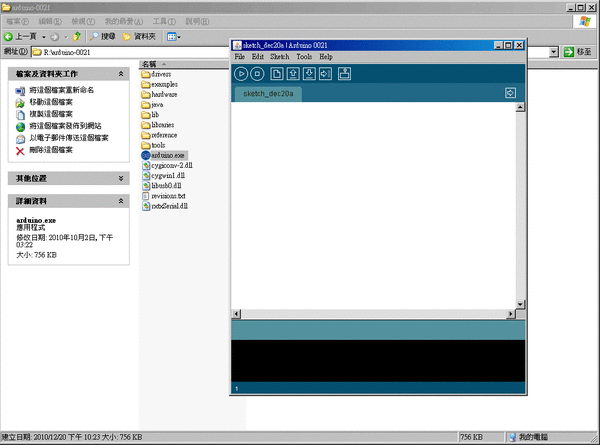Open the tab menu arrow icon in Arduino
The height and width of the screenshot is (445, 600).
(510, 93)
